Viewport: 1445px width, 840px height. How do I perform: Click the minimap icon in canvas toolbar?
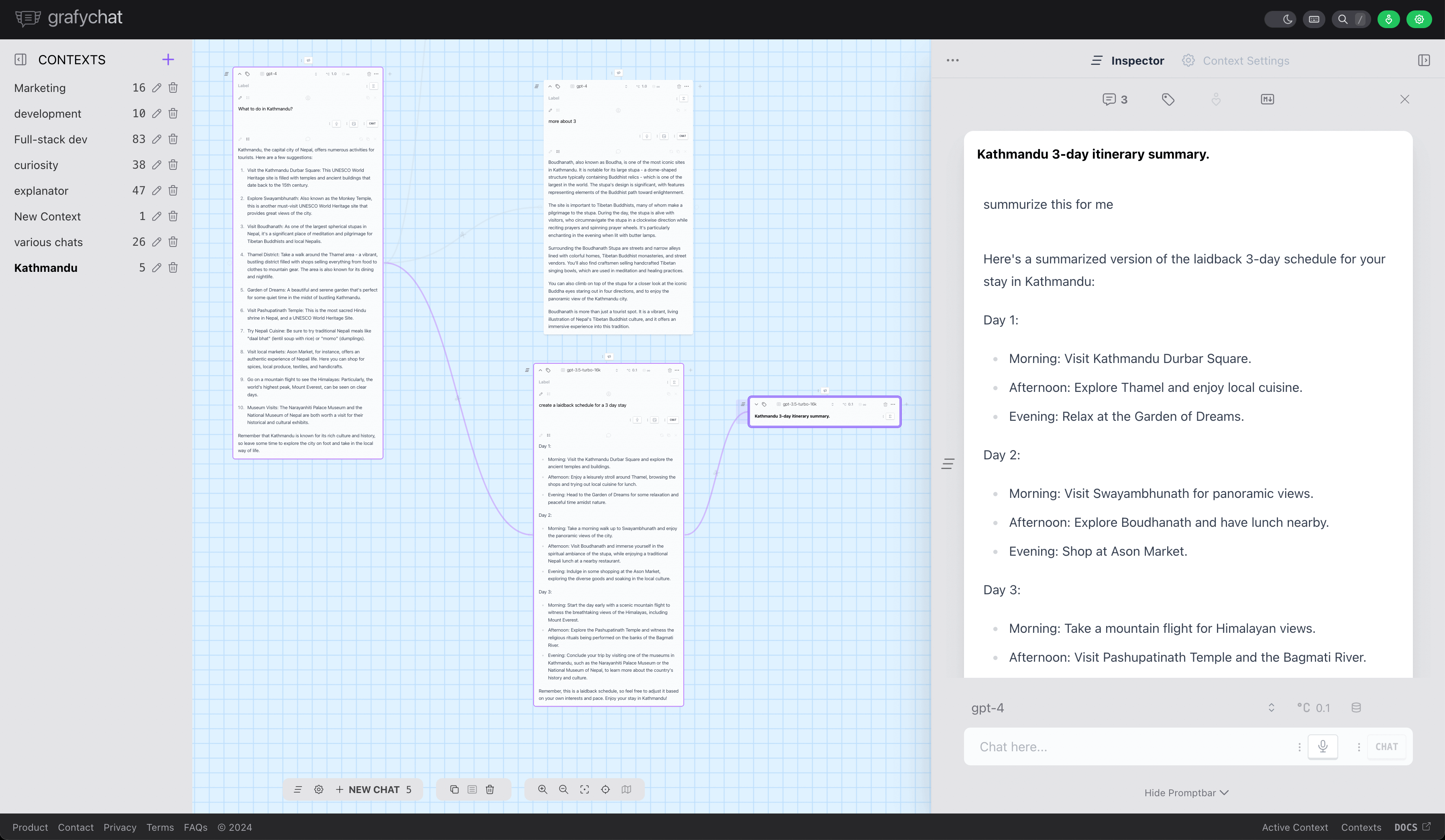tap(626, 789)
